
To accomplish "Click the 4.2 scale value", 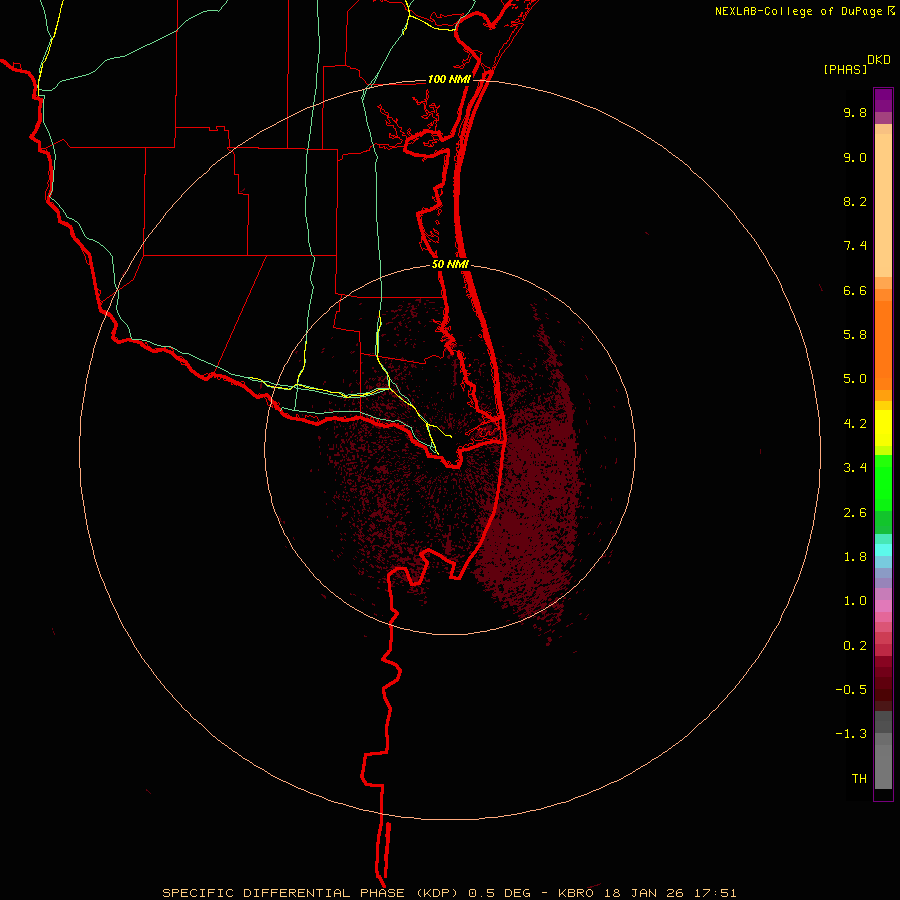I will [x=855, y=424].
